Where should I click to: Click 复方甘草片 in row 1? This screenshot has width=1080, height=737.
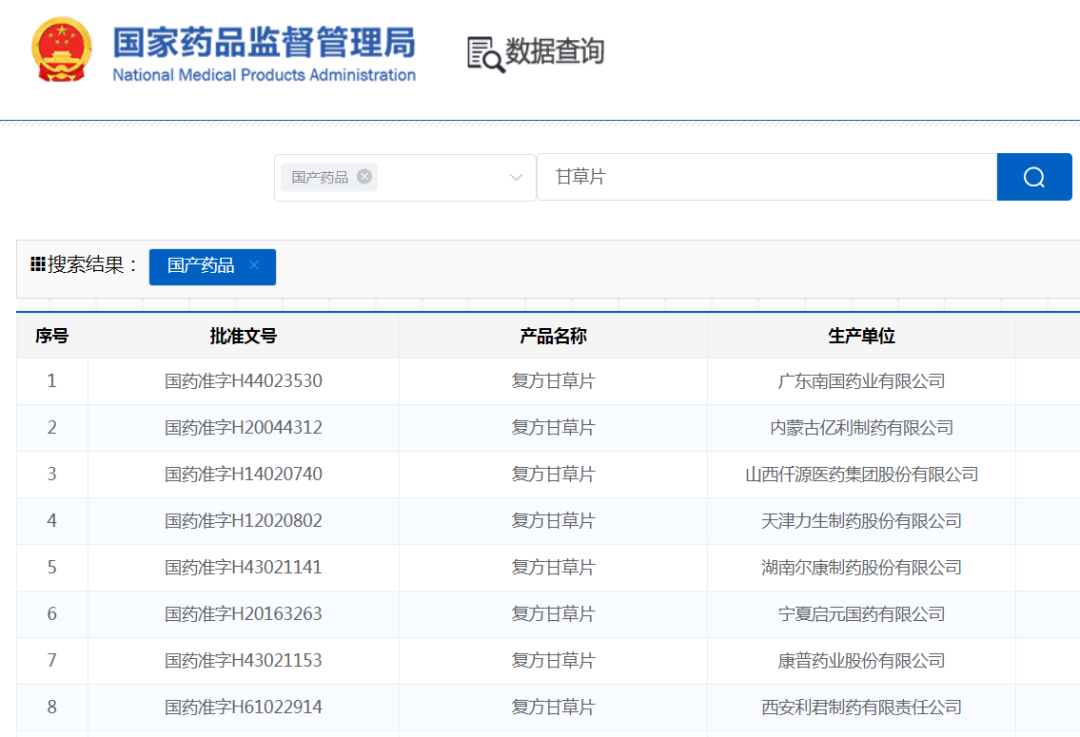(x=553, y=381)
